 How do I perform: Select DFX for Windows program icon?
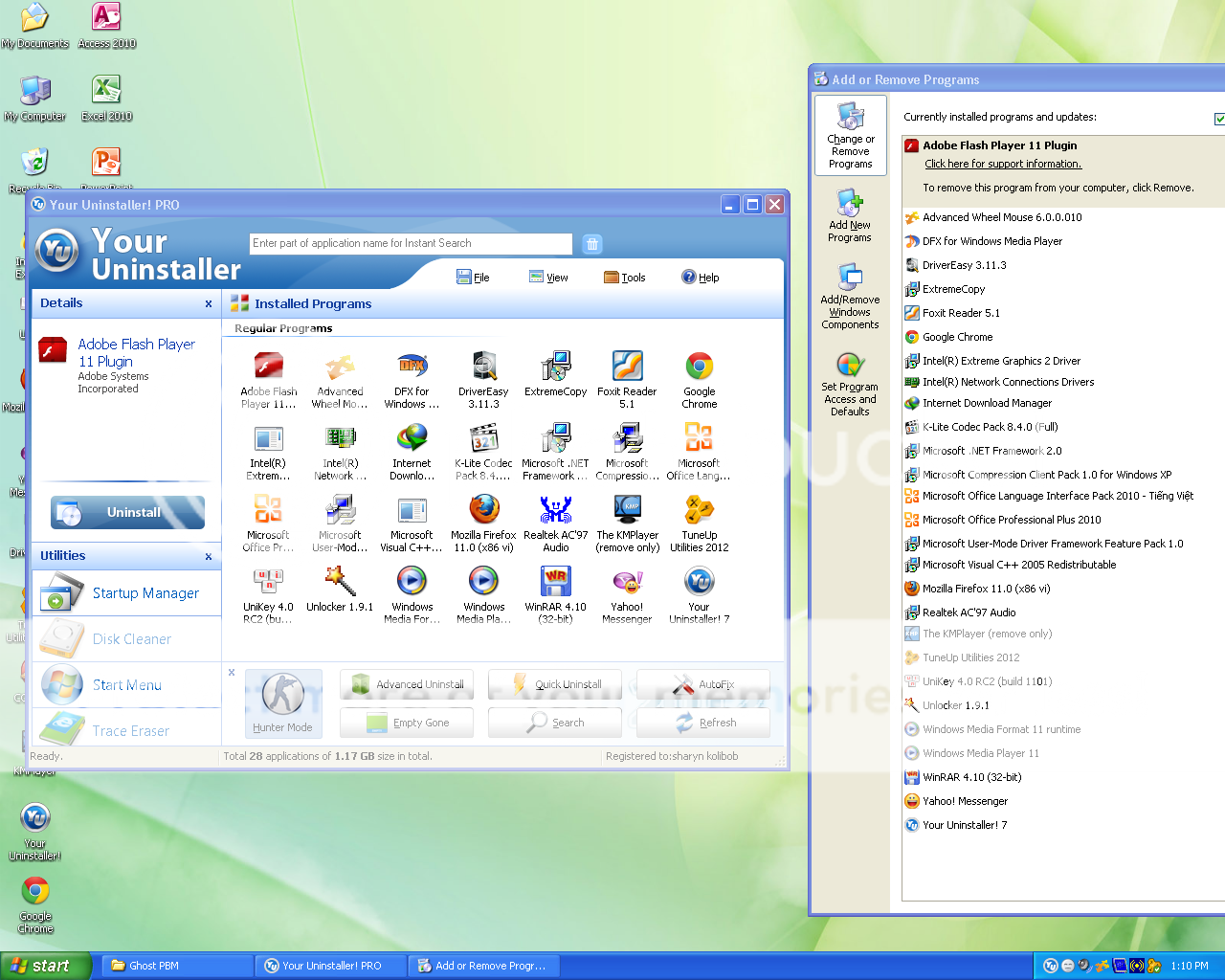412,367
